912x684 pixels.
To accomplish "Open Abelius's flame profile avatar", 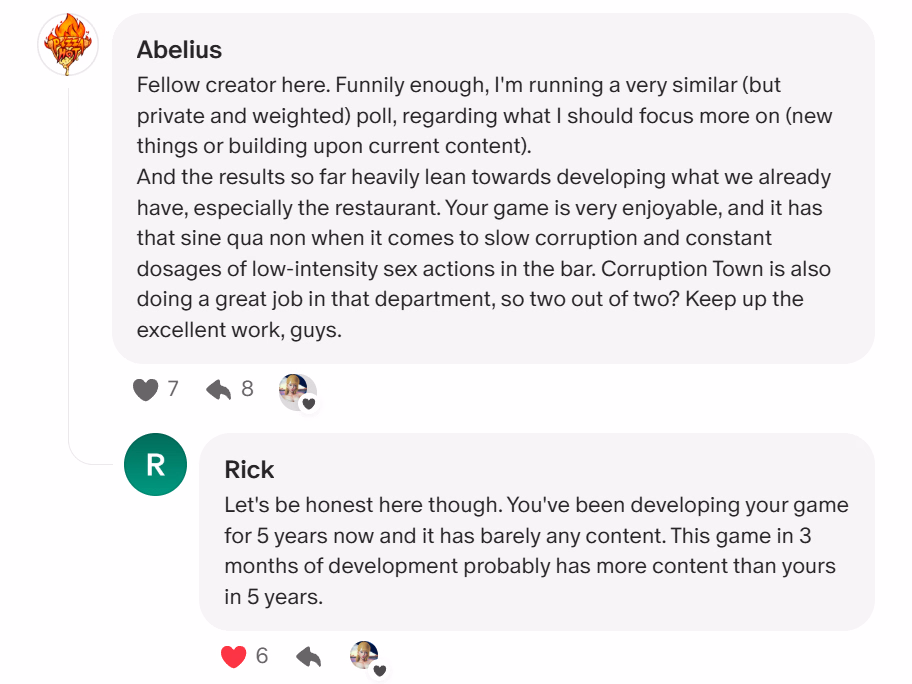I will click(68, 46).
